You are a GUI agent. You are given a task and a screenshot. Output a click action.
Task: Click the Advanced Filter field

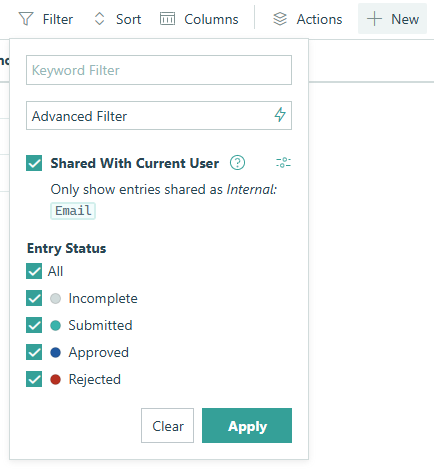point(159,116)
